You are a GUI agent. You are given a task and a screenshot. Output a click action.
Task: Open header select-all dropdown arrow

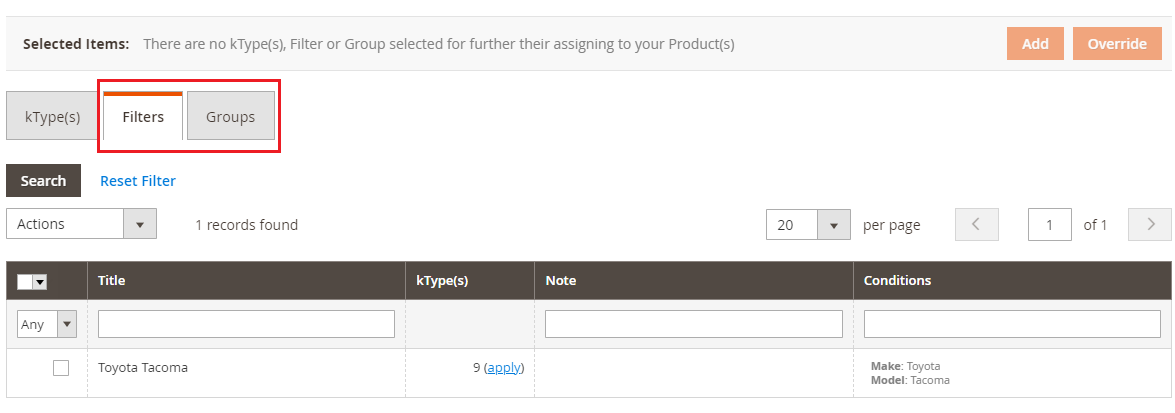tap(41, 282)
